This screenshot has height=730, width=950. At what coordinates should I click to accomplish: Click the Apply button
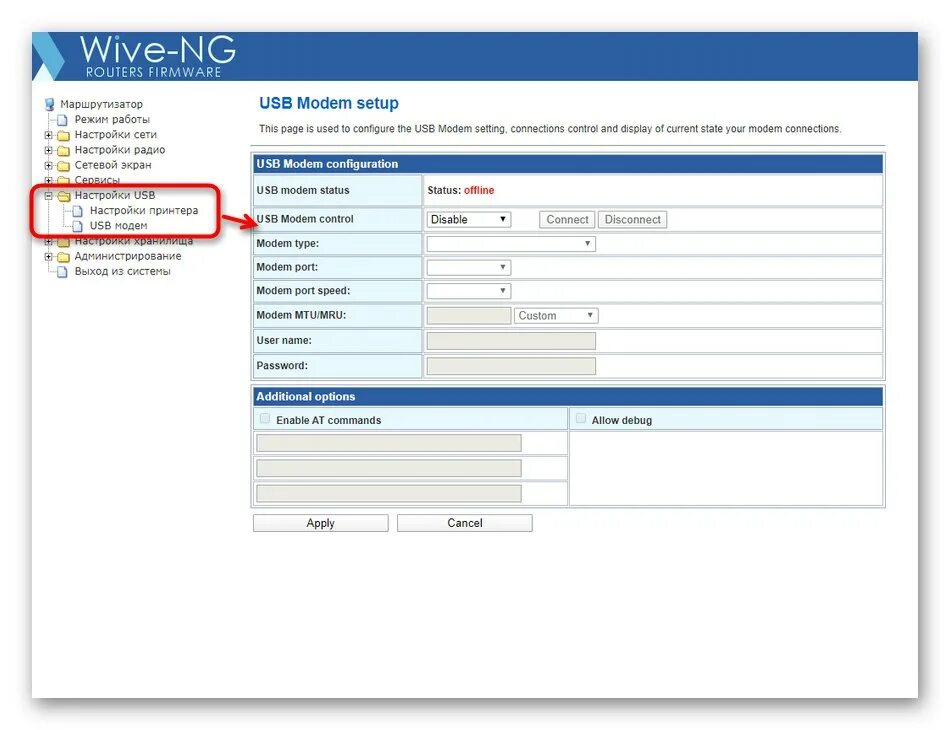321,523
